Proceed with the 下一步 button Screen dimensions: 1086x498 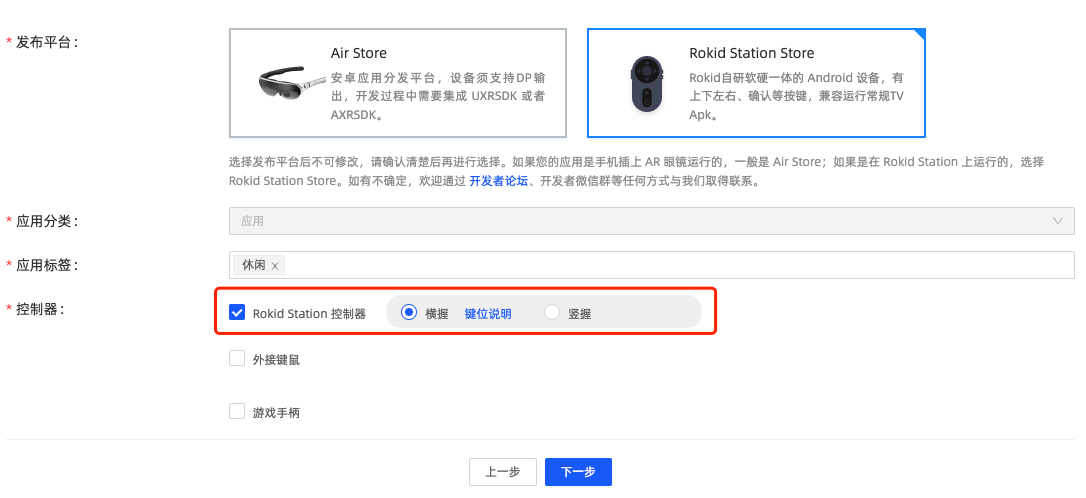[578, 472]
